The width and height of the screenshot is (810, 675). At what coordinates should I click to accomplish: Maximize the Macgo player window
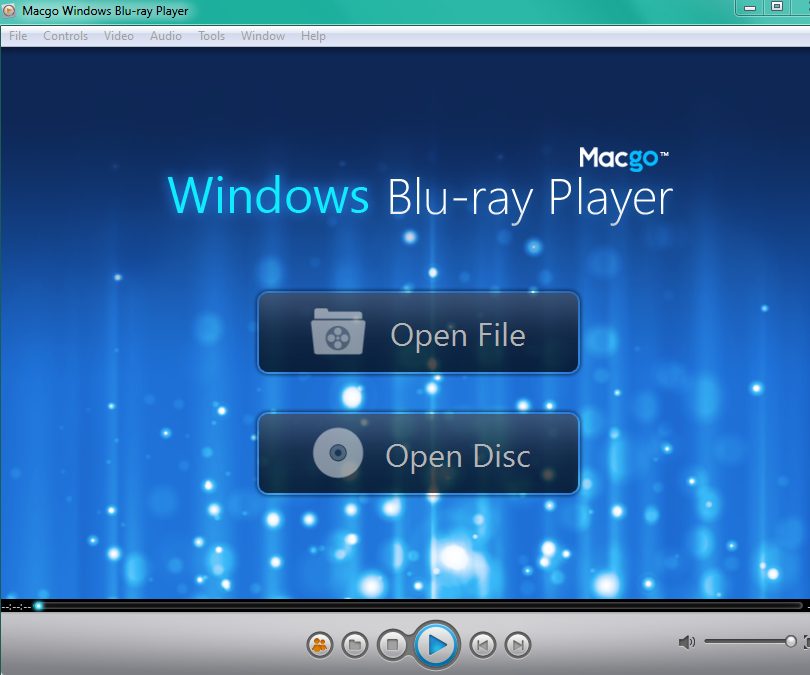tap(777, 7)
